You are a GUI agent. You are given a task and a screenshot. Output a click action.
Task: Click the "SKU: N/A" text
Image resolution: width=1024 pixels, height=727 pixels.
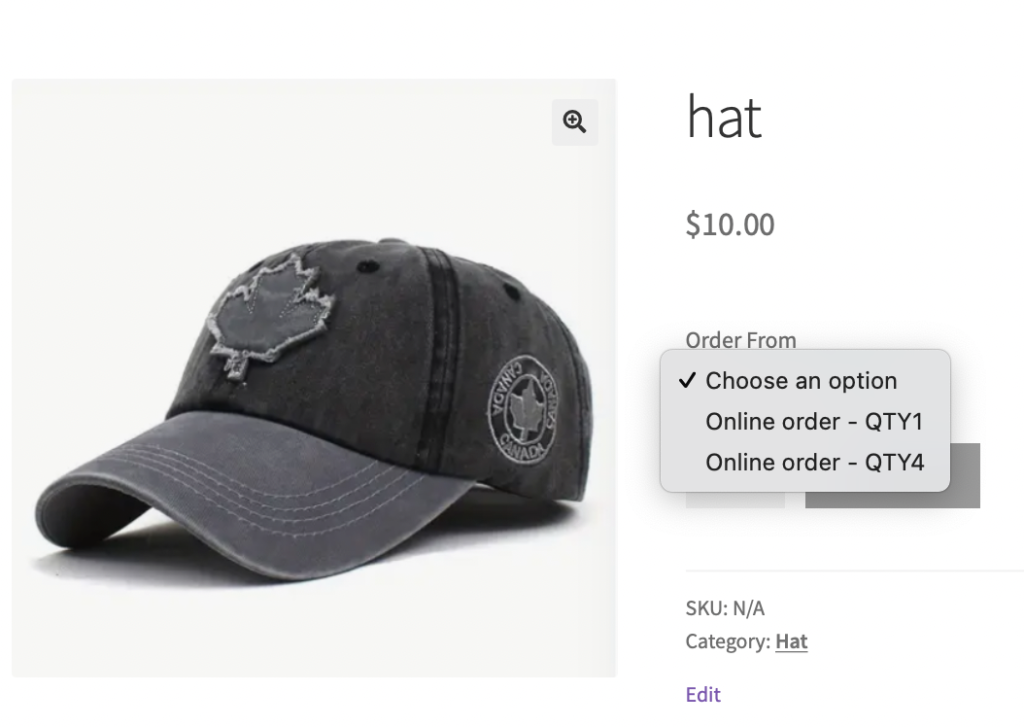[x=725, y=608]
